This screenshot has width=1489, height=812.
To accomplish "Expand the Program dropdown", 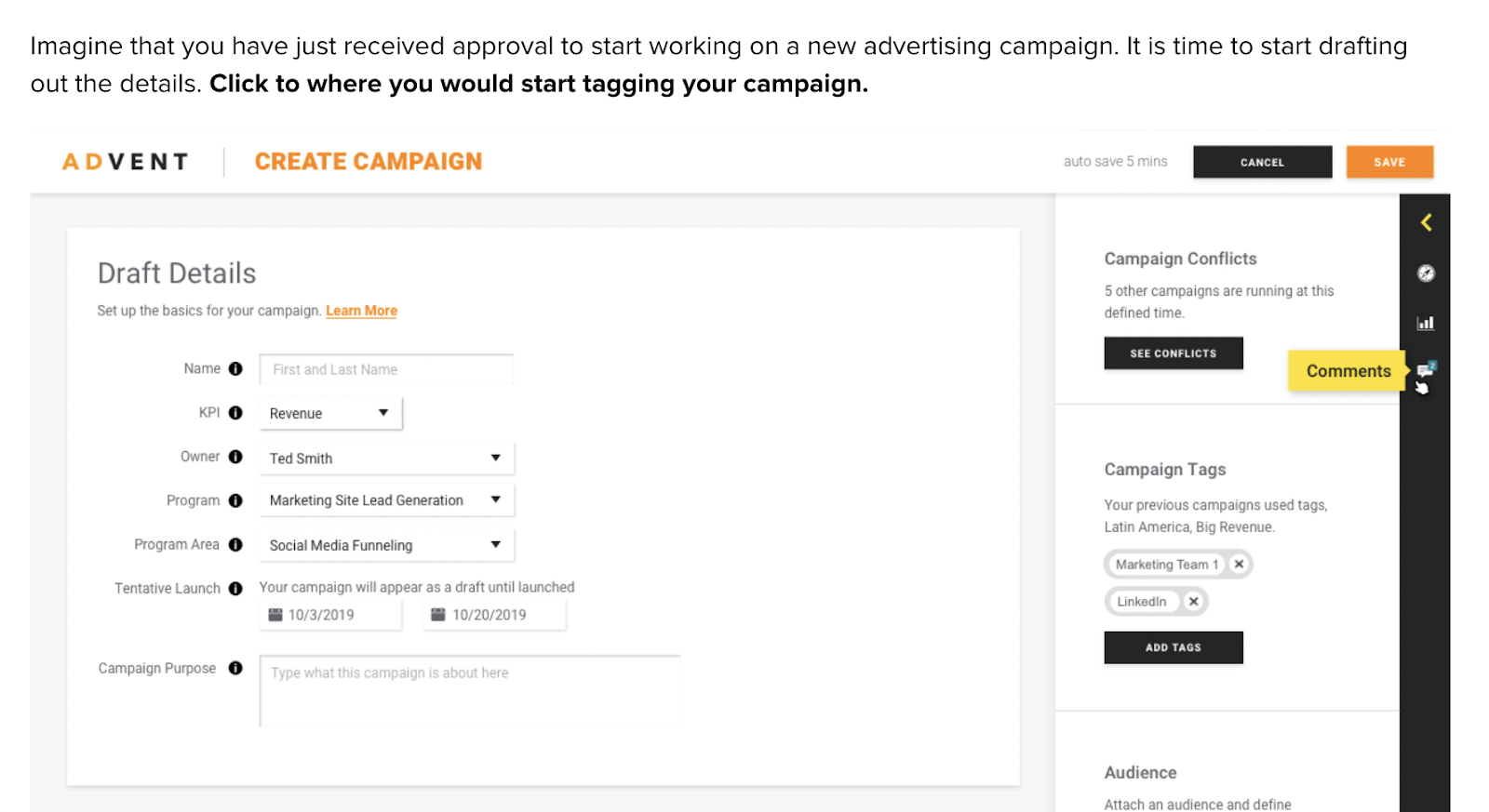I will coord(386,500).
